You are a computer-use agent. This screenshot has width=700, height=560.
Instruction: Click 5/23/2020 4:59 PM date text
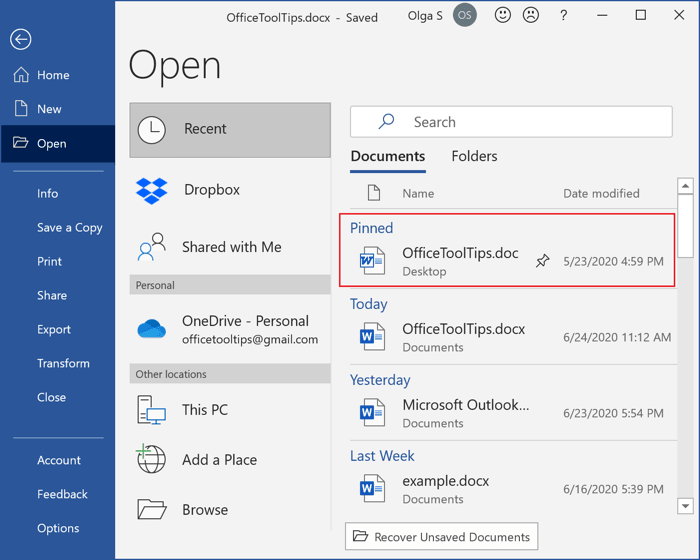[613, 261]
